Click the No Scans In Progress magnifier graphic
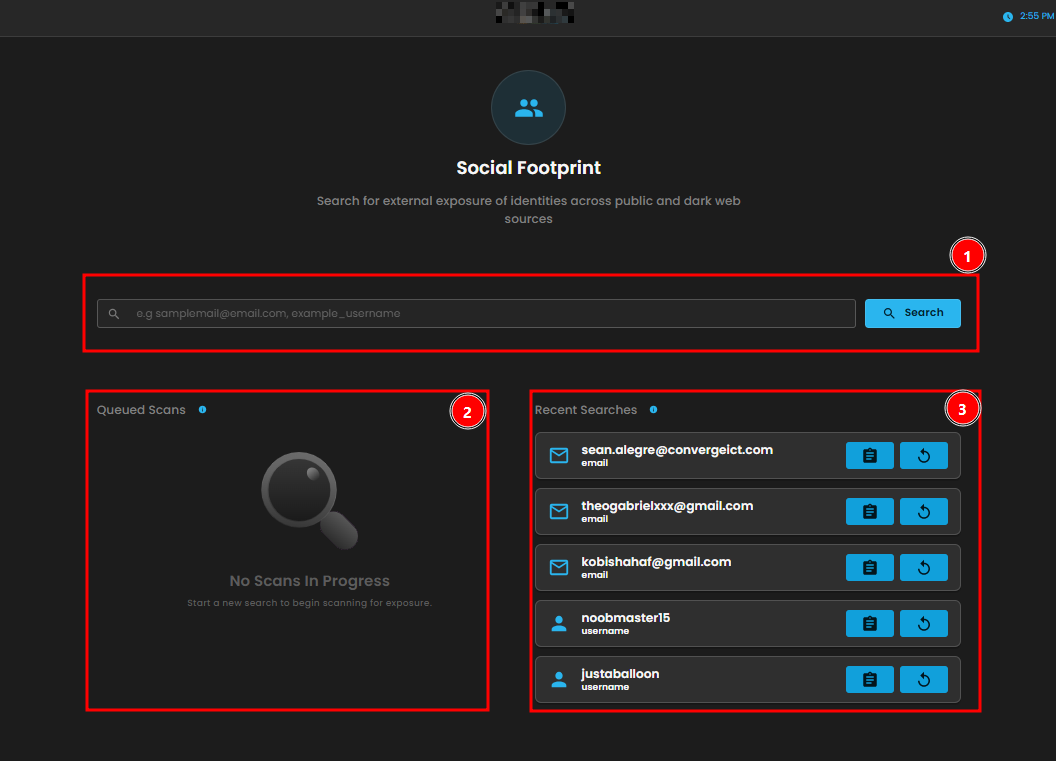The width and height of the screenshot is (1056, 761). pyautogui.click(x=308, y=500)
